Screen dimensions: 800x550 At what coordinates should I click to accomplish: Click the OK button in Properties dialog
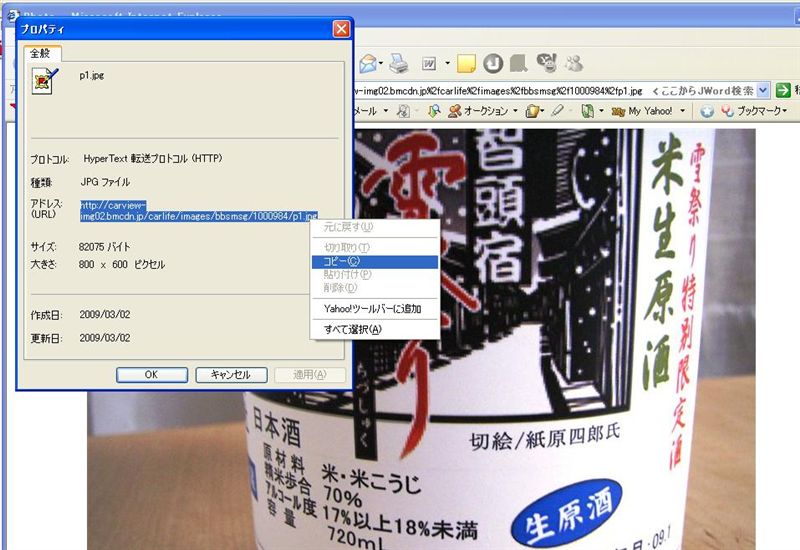(x=152, y=375)
